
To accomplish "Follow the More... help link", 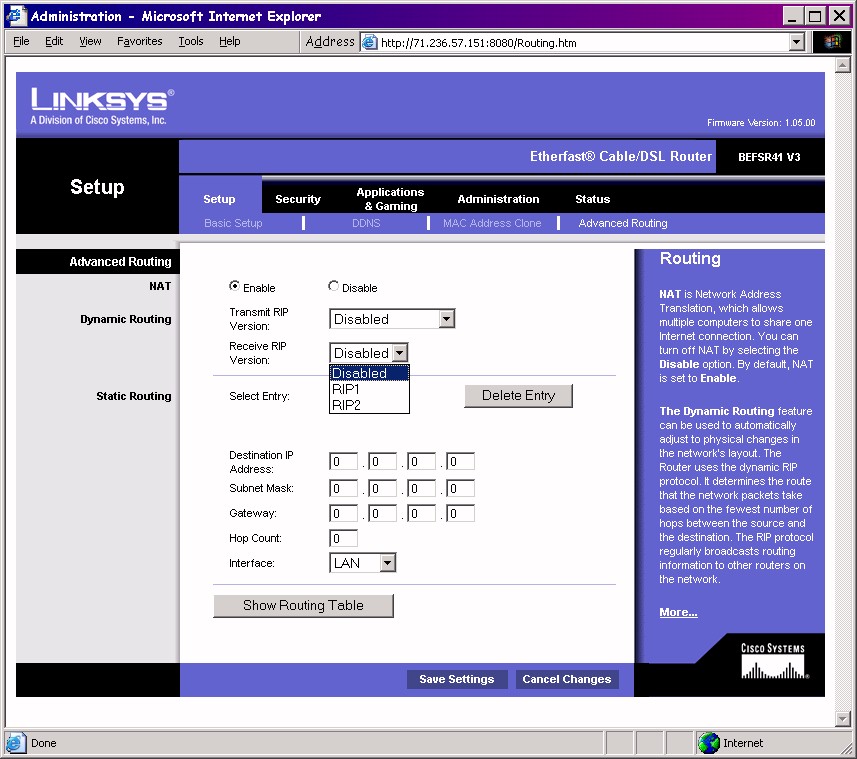I will [678, 612].
